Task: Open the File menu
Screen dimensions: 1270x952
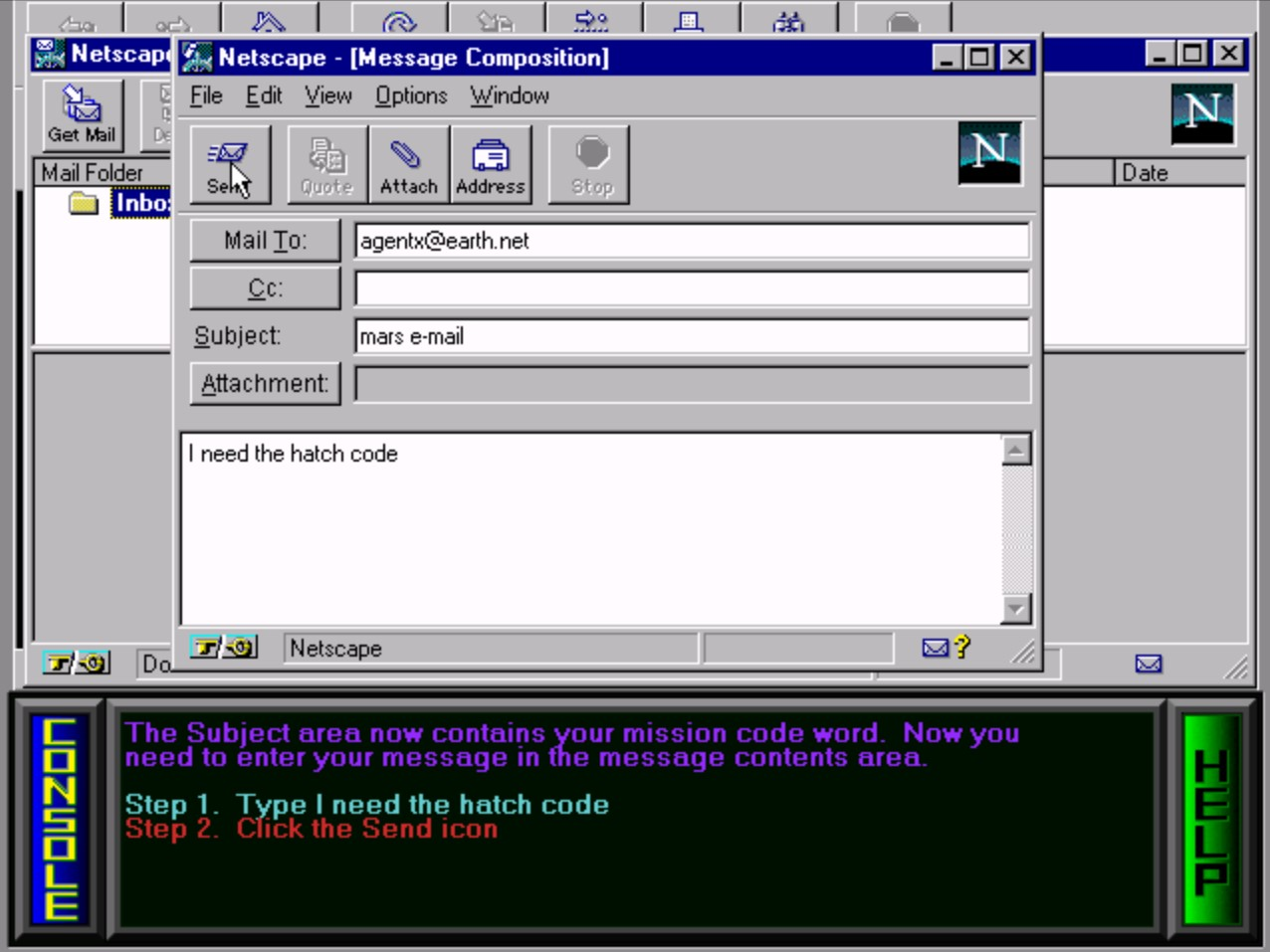Action: tap(206, 95)
